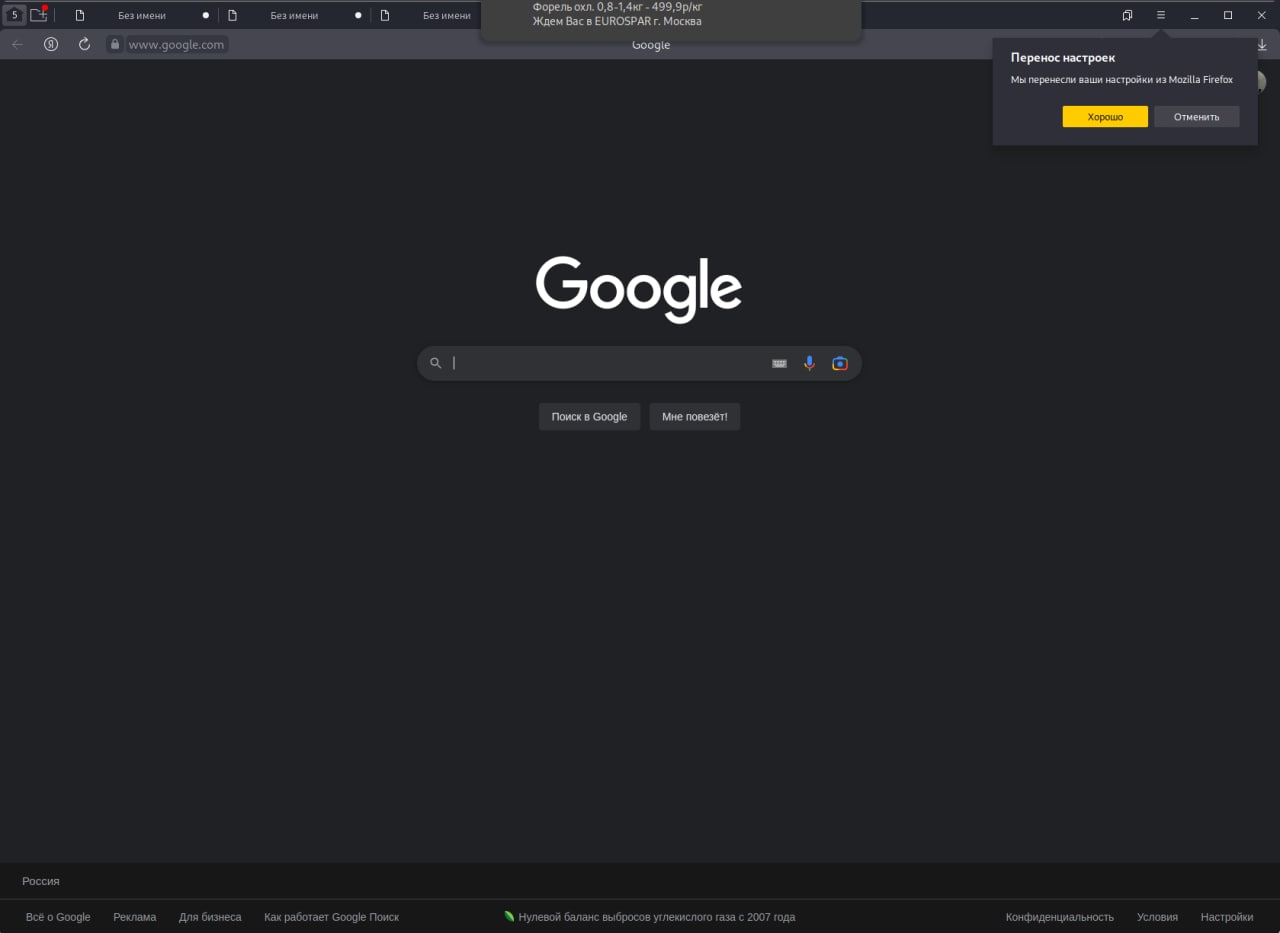The image size is (1280, 933).
Task: Click the "Google" page title in address bar
Action: [651, 45]
